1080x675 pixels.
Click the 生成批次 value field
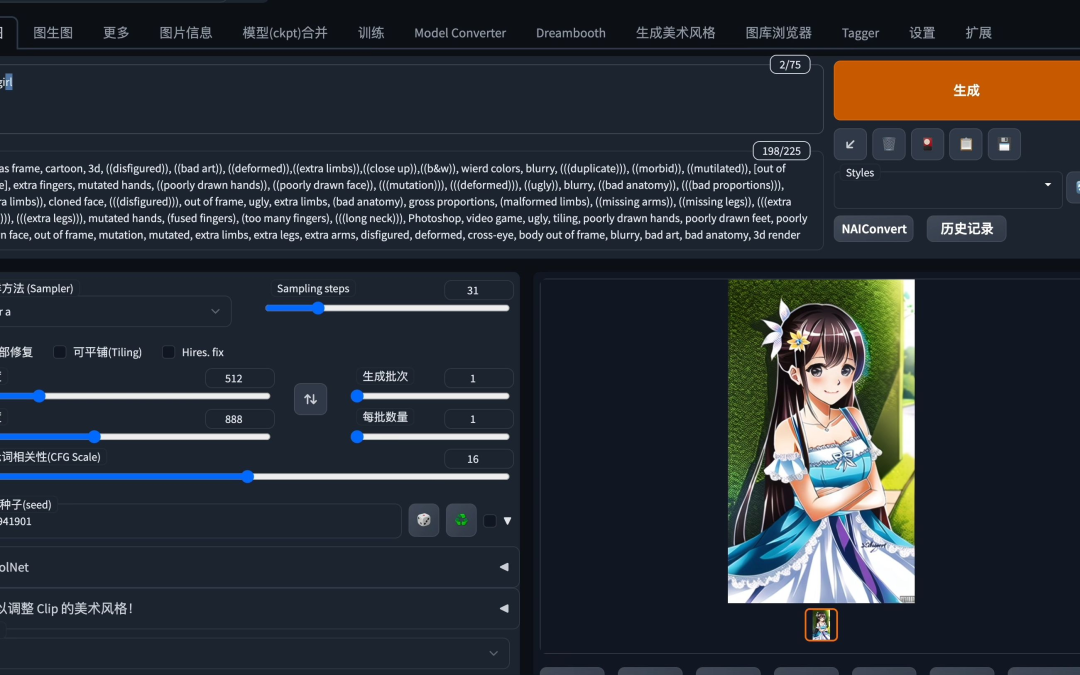[x=479, y=378]
